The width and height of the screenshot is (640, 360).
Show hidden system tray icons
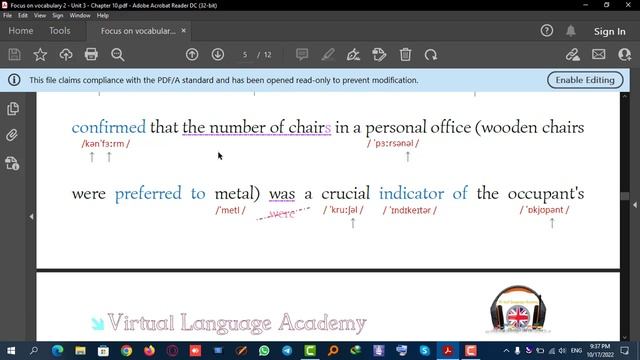tap(506, 351)
